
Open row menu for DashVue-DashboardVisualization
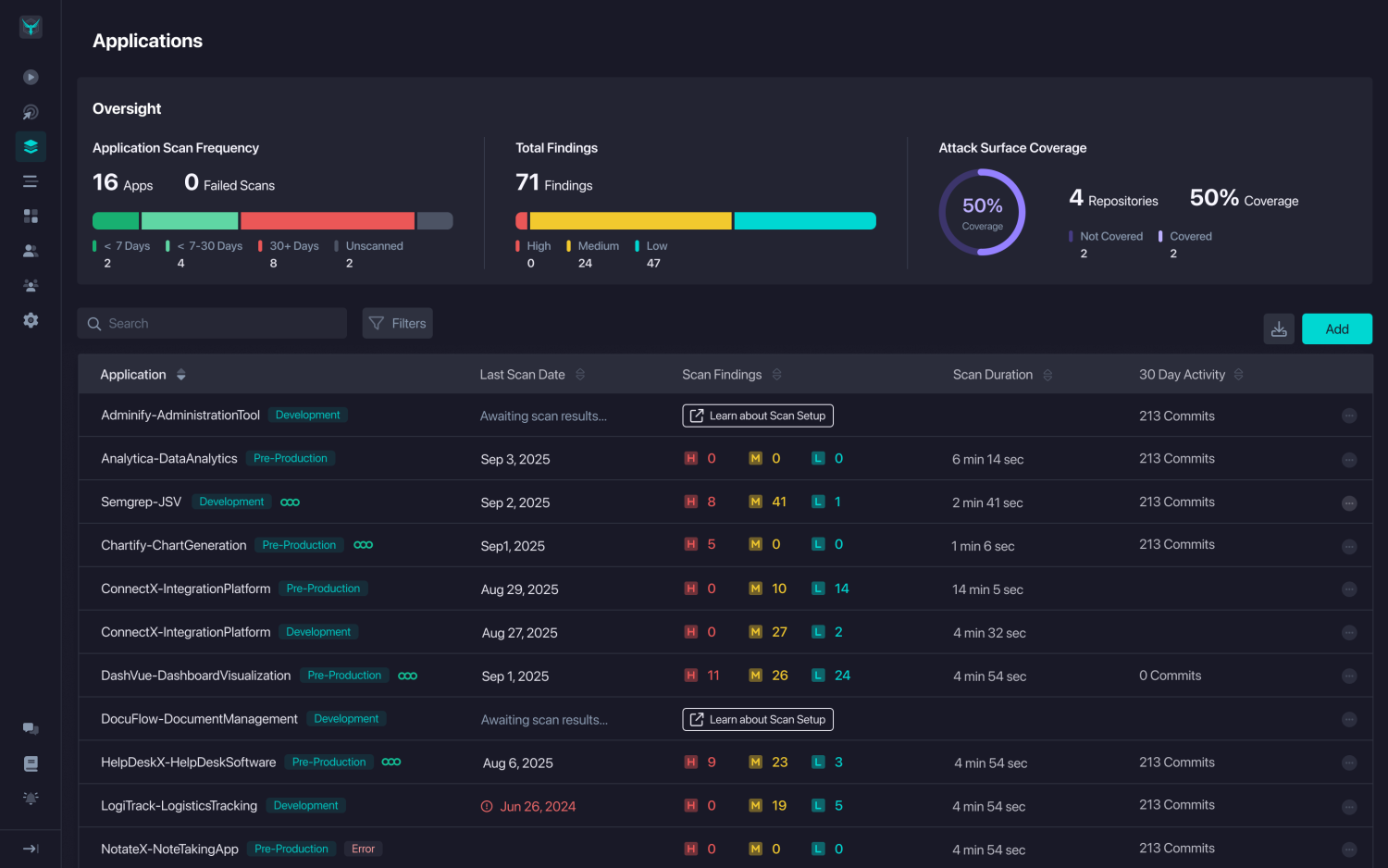pos(1349,676)
